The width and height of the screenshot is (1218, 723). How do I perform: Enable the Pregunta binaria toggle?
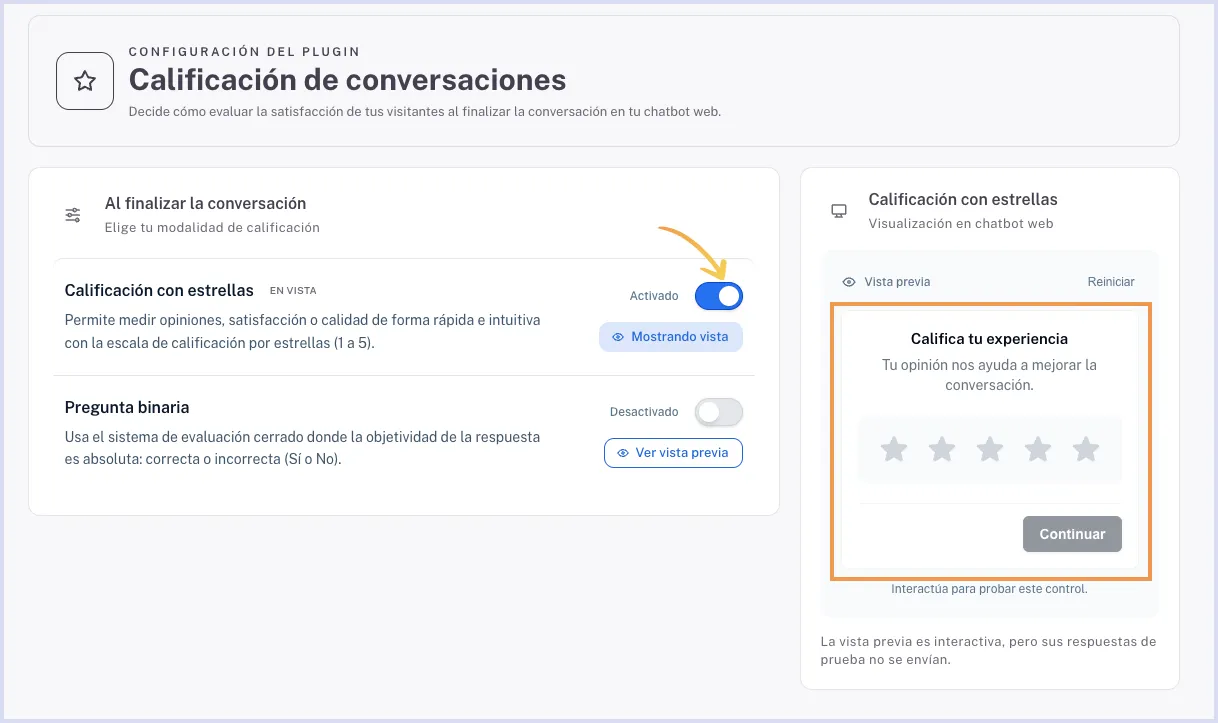point(719,412)
